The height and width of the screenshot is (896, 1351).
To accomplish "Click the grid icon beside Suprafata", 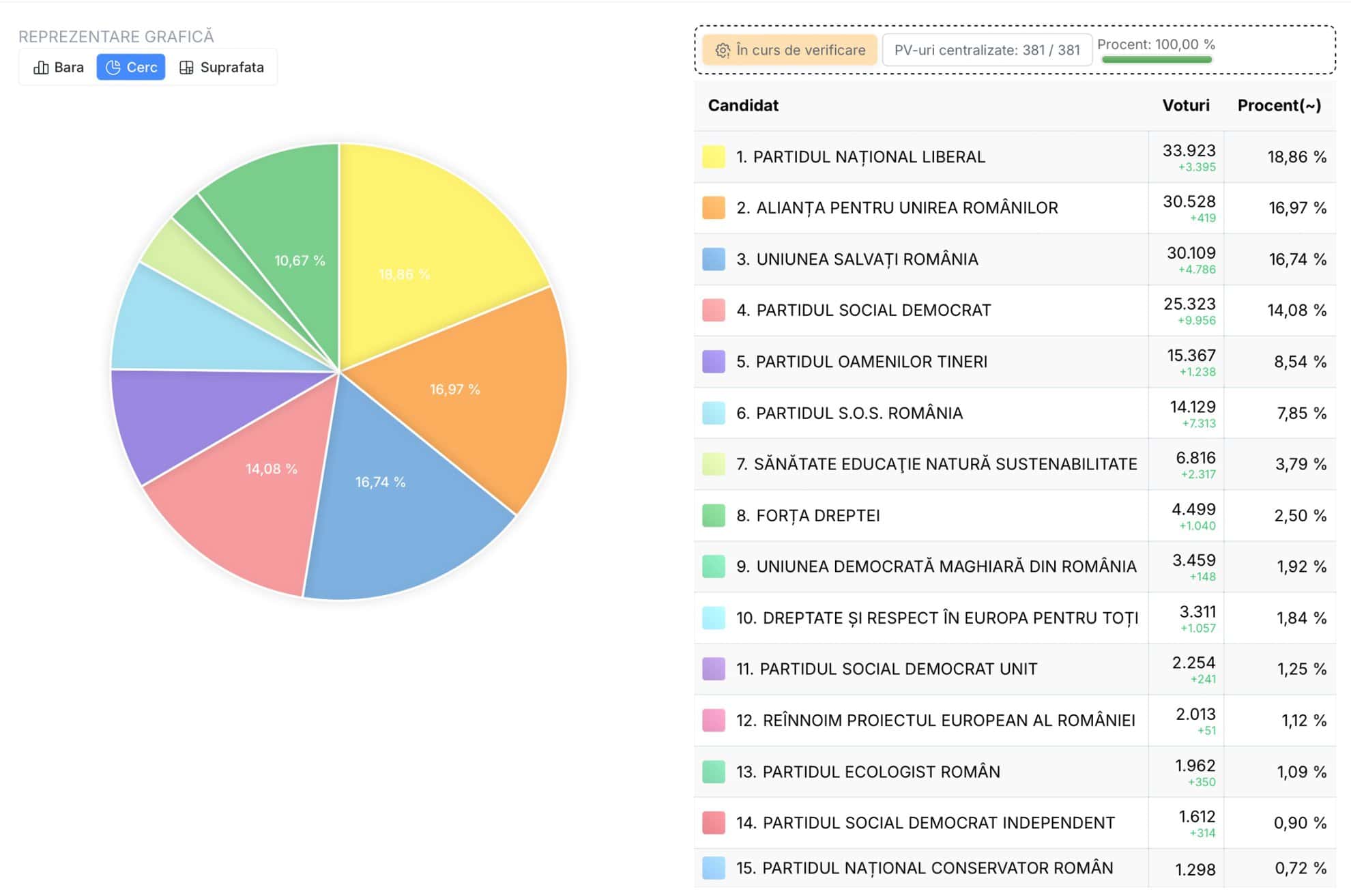I will (x=186, y=68).
